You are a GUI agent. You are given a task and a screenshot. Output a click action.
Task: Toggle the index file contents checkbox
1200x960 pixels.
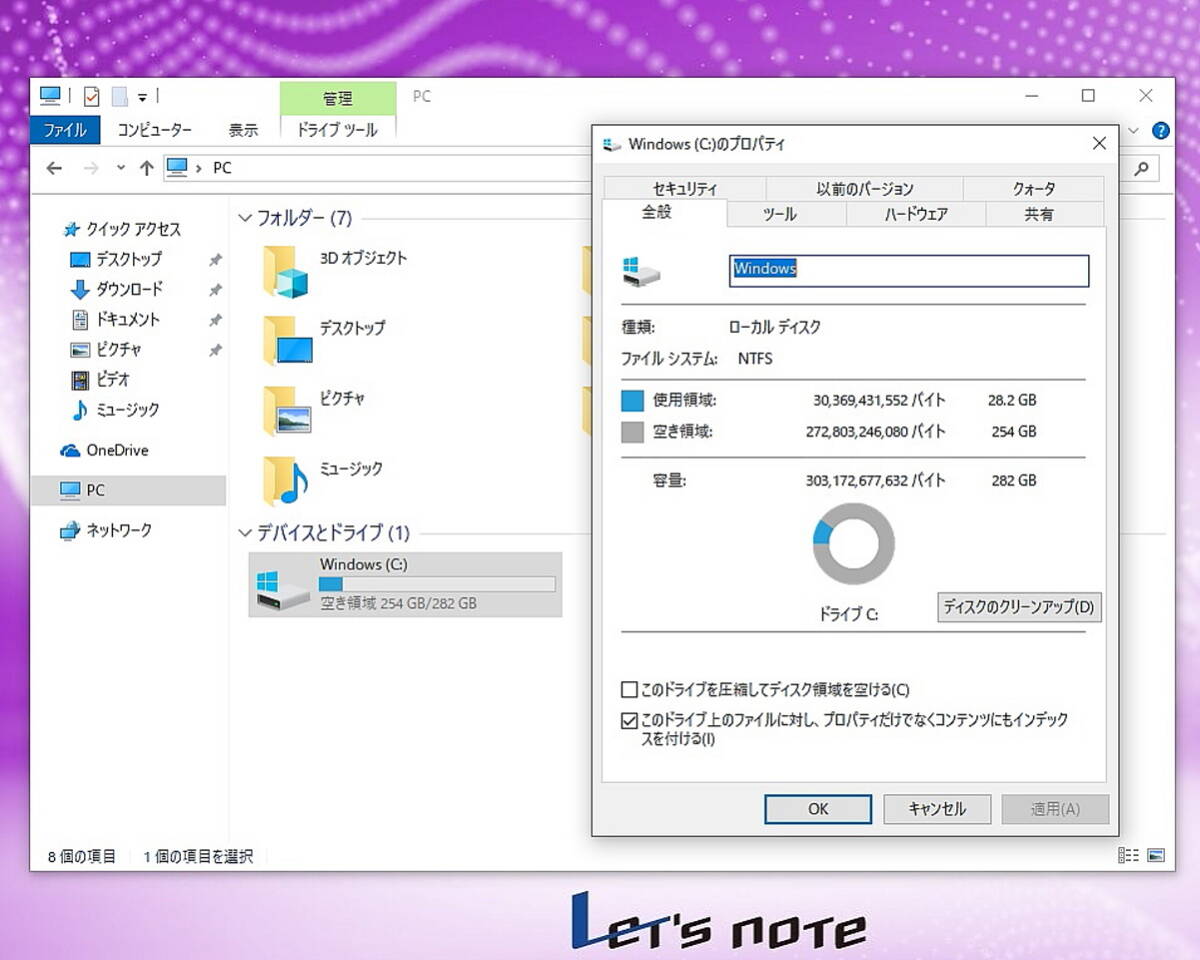tap(629, 720)
